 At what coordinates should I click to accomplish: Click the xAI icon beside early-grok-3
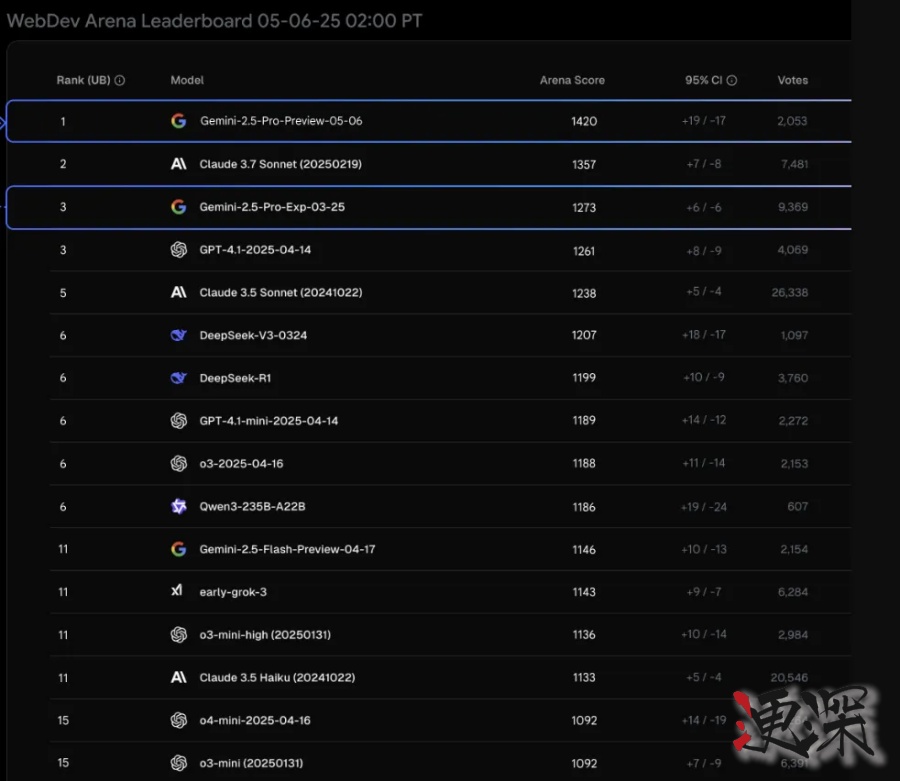click(x=178, y=591)
